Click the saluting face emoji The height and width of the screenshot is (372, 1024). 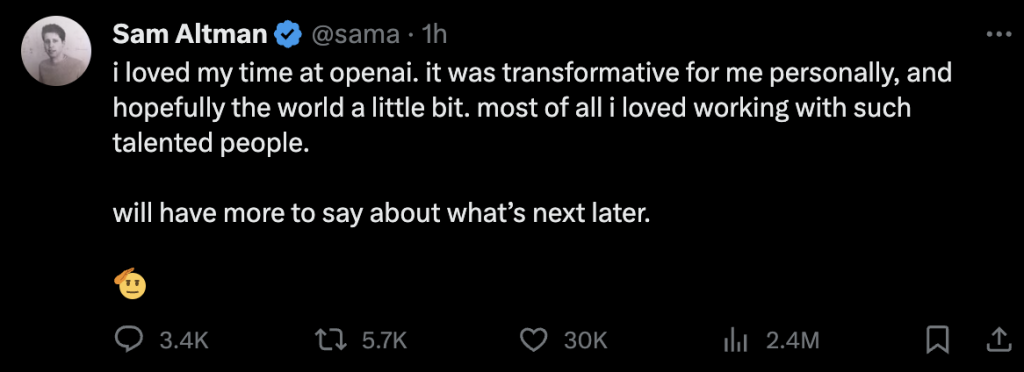[130, 283]
